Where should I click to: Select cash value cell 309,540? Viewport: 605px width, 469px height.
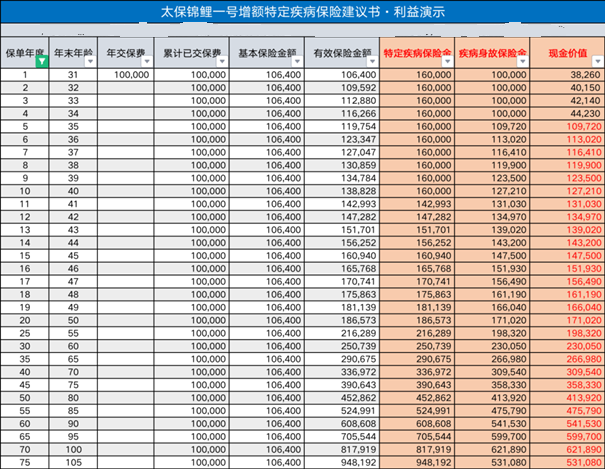(x=568, y=372)
